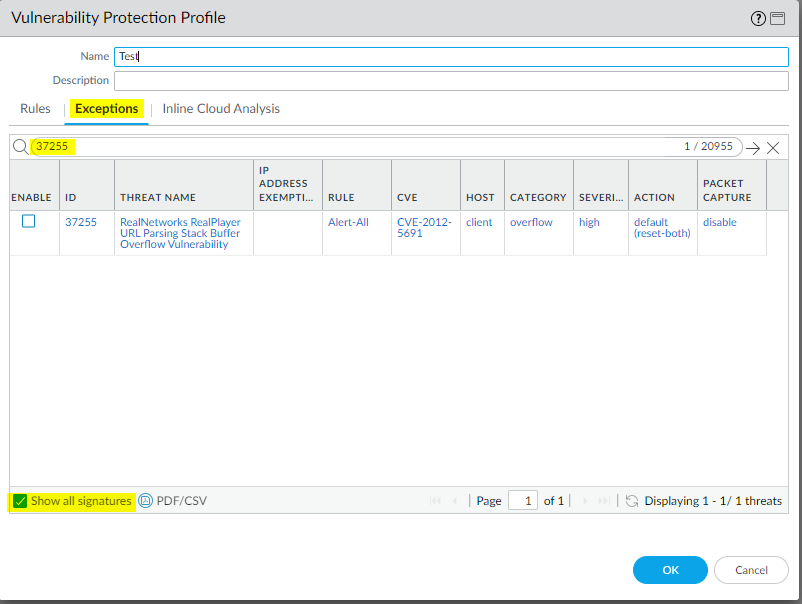This screenshot has width=802, height=604.
Task: Clear the search with the X icon
Action: point(773,147)
